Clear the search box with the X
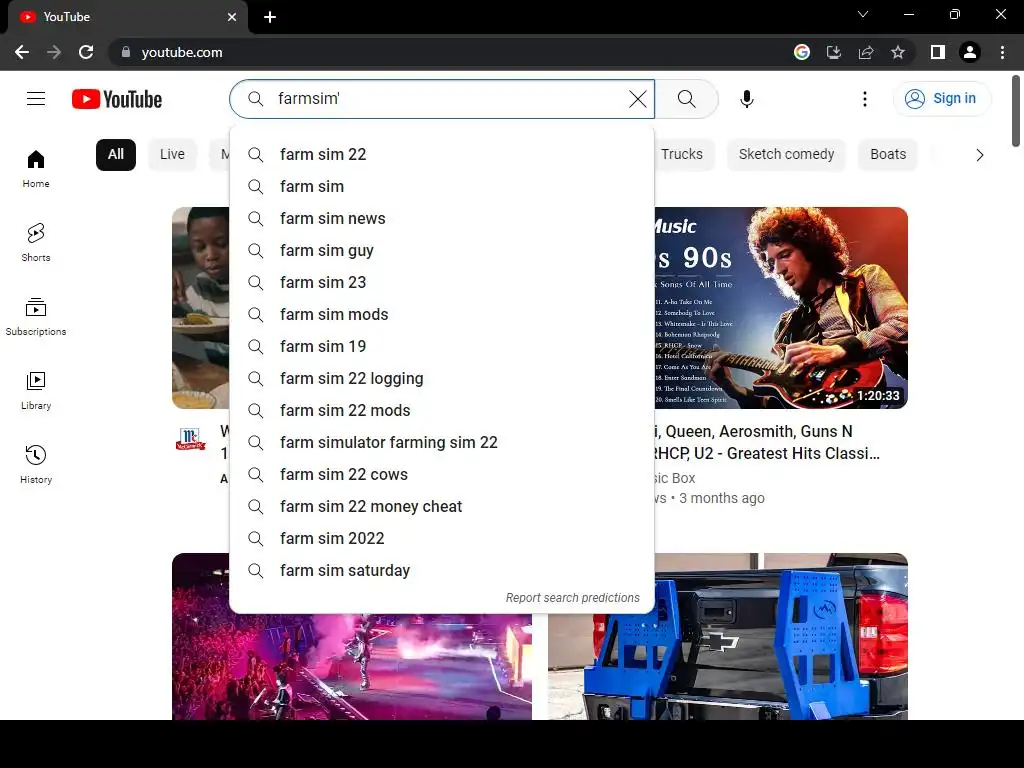Image resolution: width=1024 pixels, height=768 pixels. (x=637, y=99)
